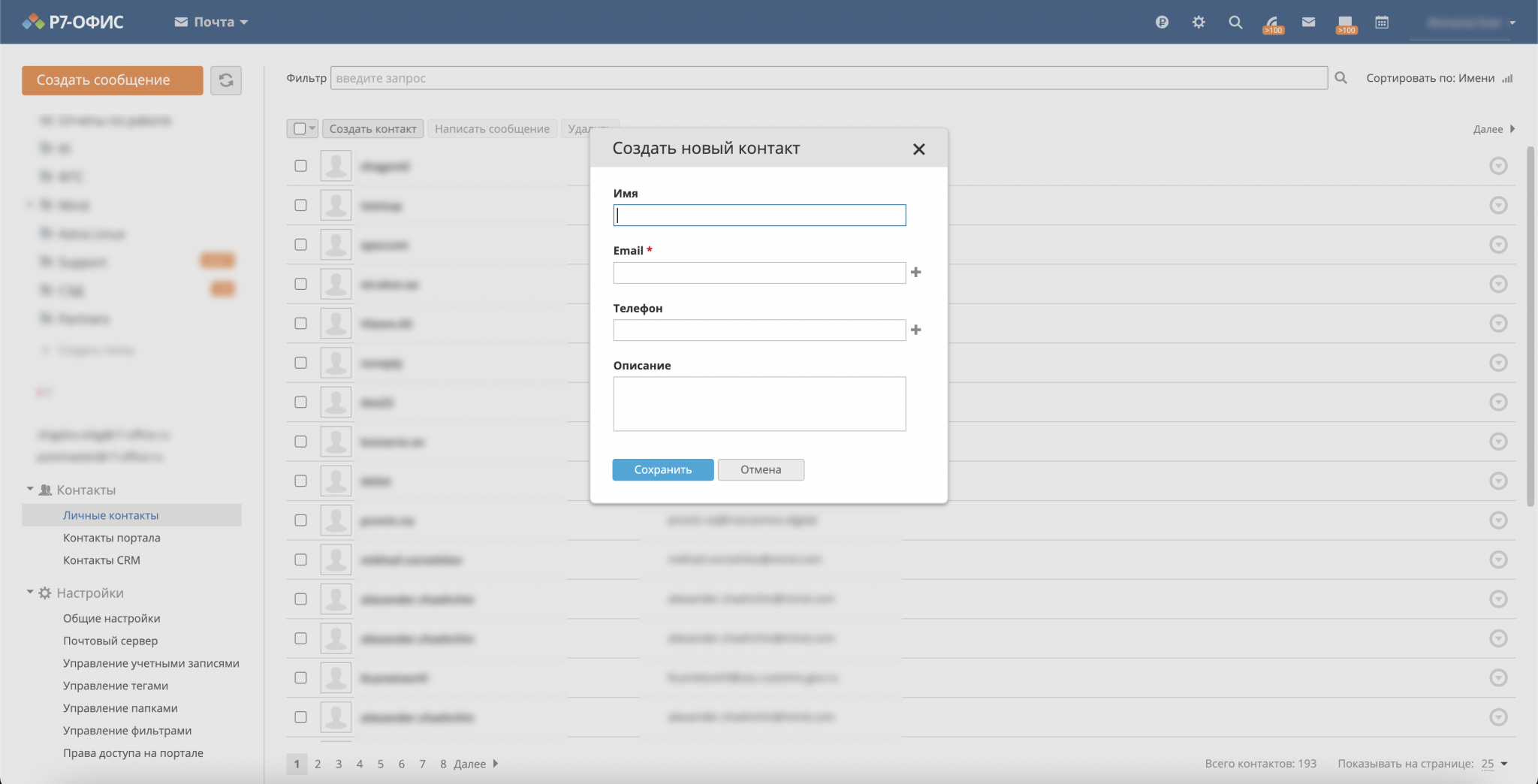Add another phone field with plus icon
This screenshot has width=1538, height=784.
[x=915, y=330]
